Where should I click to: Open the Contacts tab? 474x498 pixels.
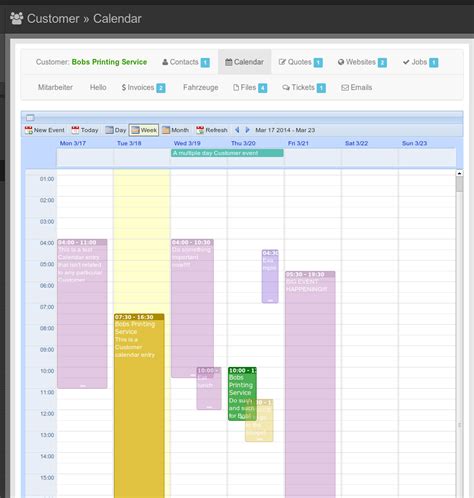(186, 62)
